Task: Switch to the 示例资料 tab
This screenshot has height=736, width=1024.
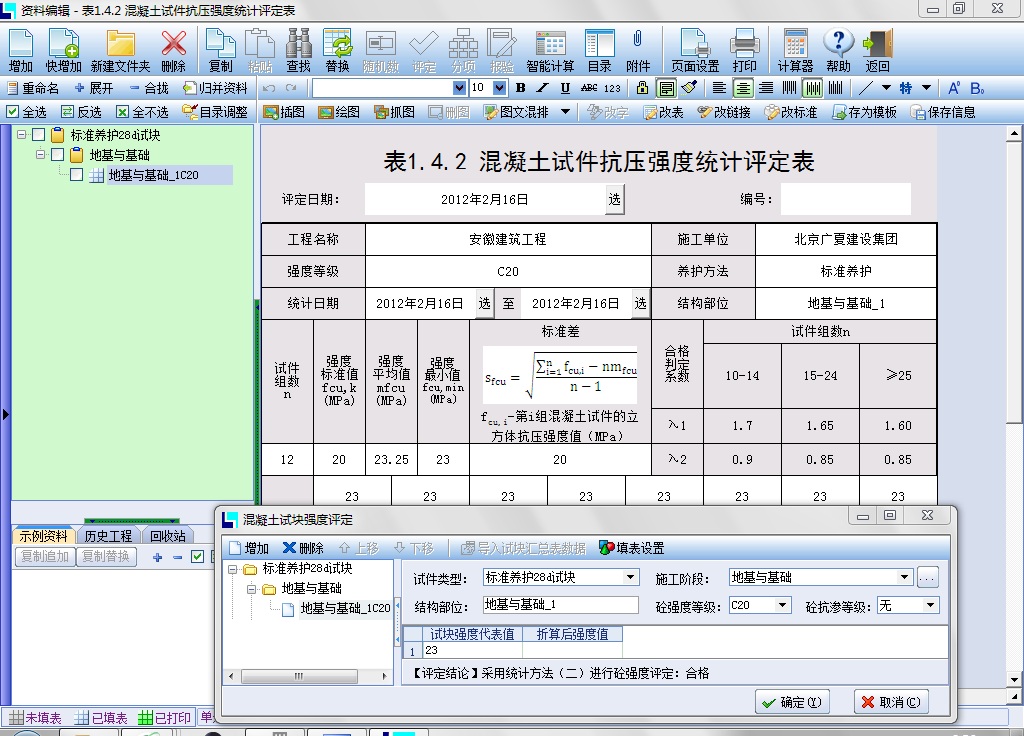Action: 43,536
